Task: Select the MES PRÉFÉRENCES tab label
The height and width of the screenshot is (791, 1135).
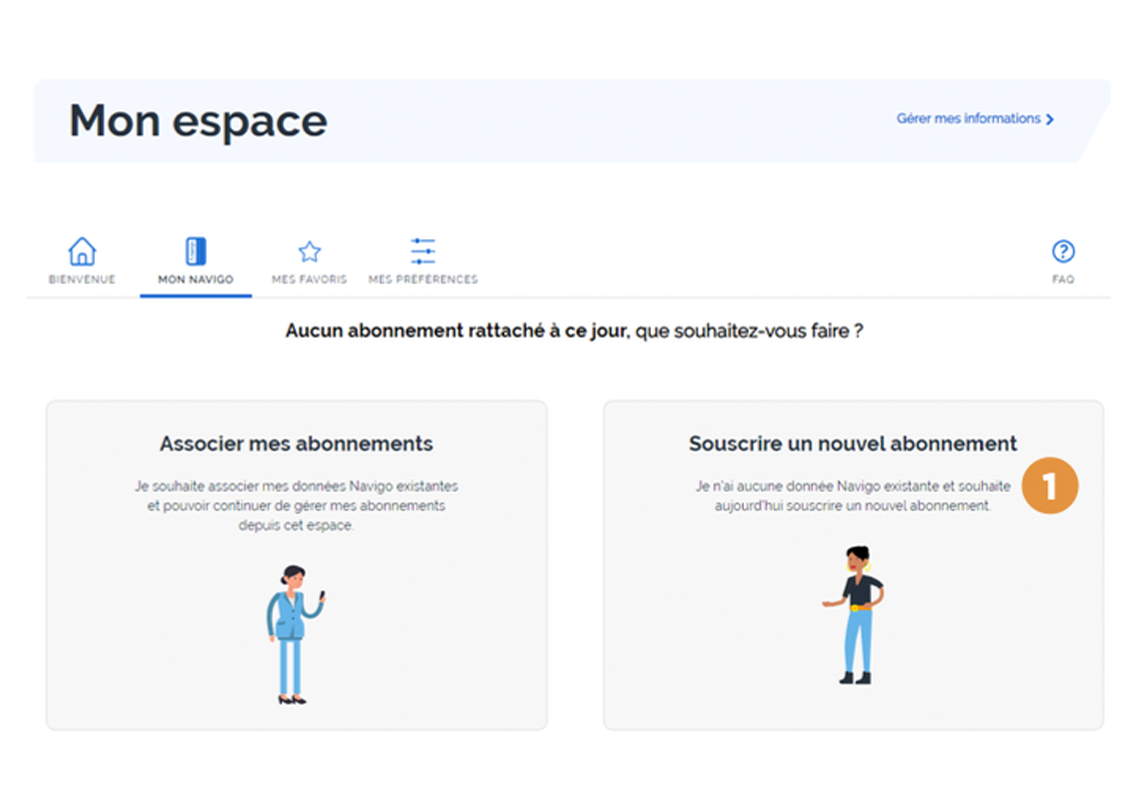Action: tap(423, 279)
